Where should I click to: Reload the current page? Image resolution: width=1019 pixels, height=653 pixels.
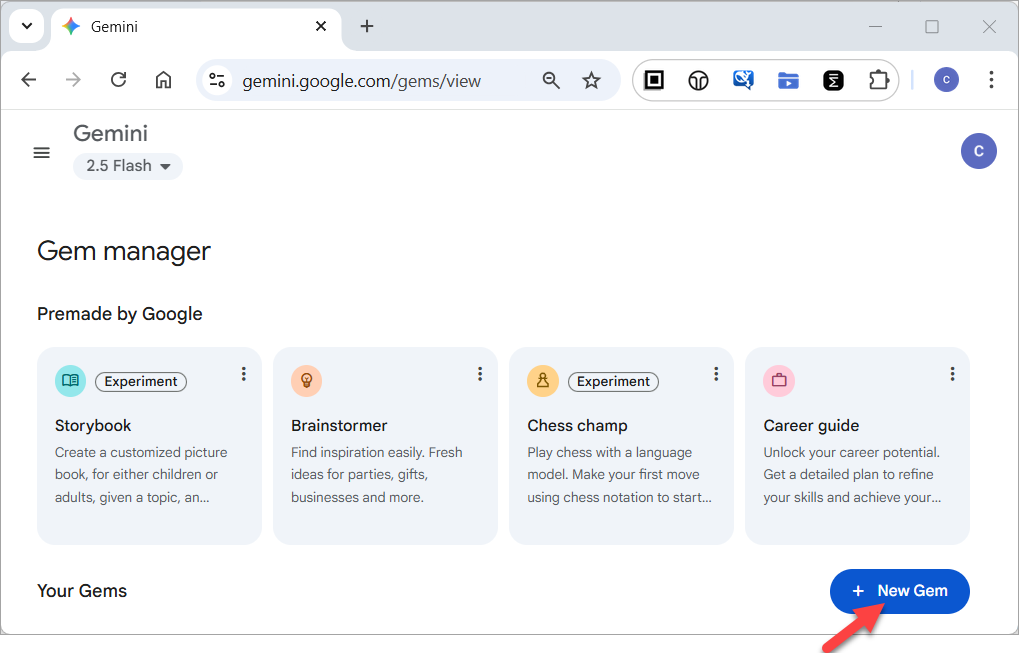pos(118,80)
